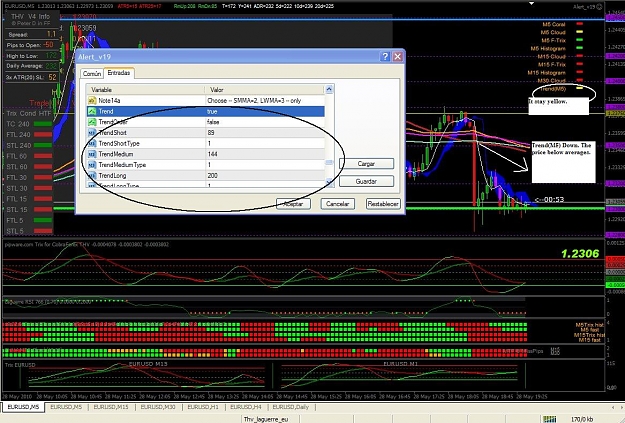This screenshot has width=625, height=423.
Task: Click the green icon beside Trend row
Action: click(92, 111)
